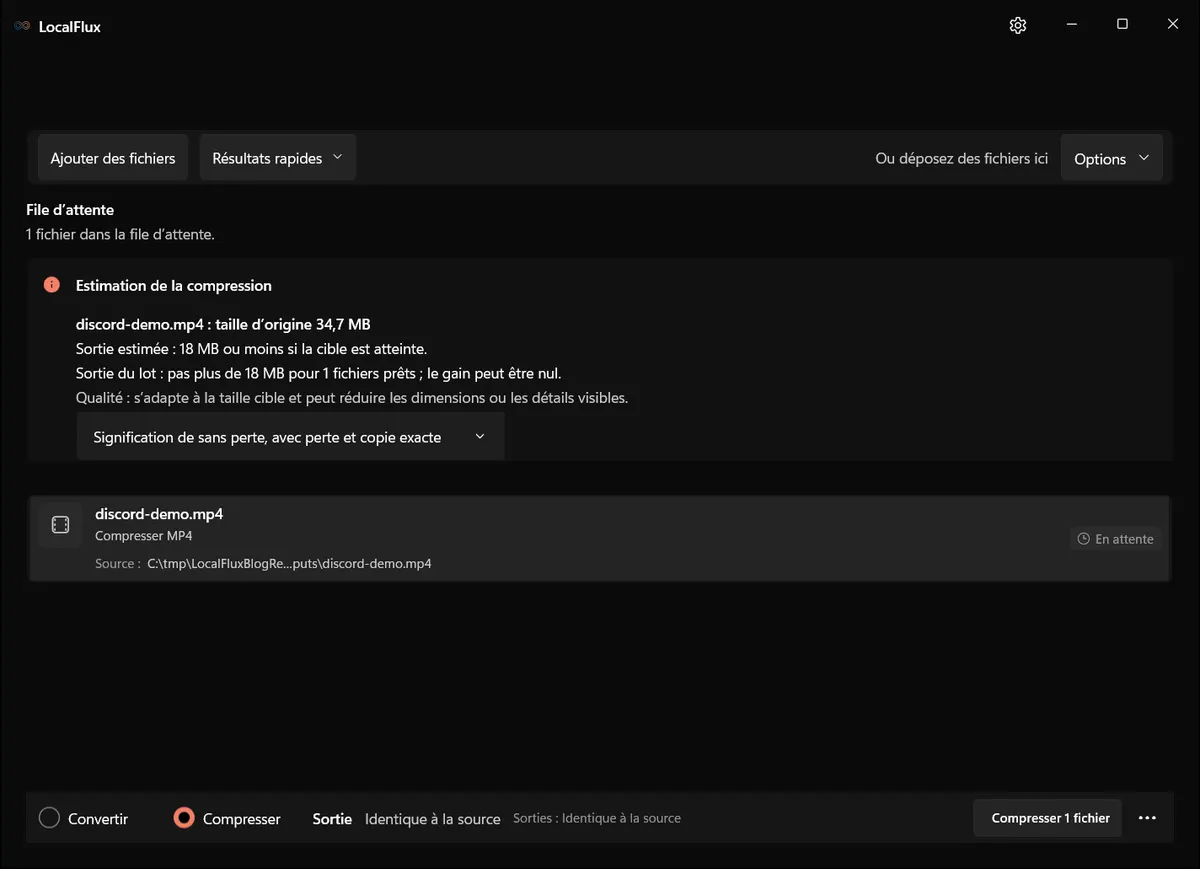Click the LocalFlux infinity logo icon

pos(22,27)
